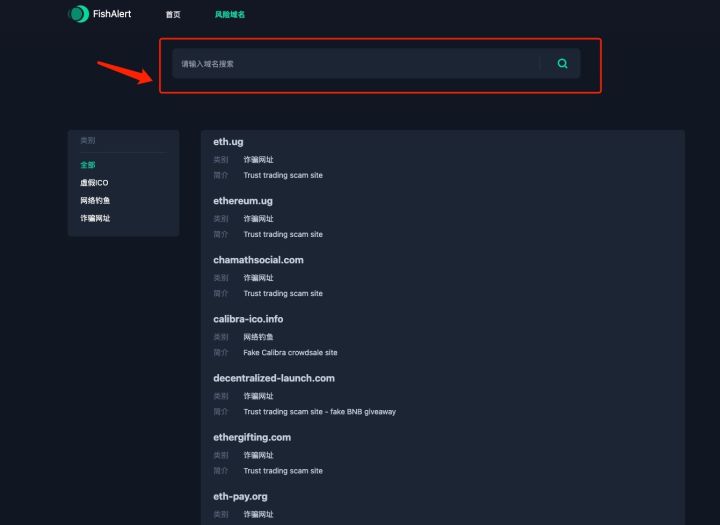Click 网络钓鱼 tag under calibra-ico.info

(x=258, y=337)
